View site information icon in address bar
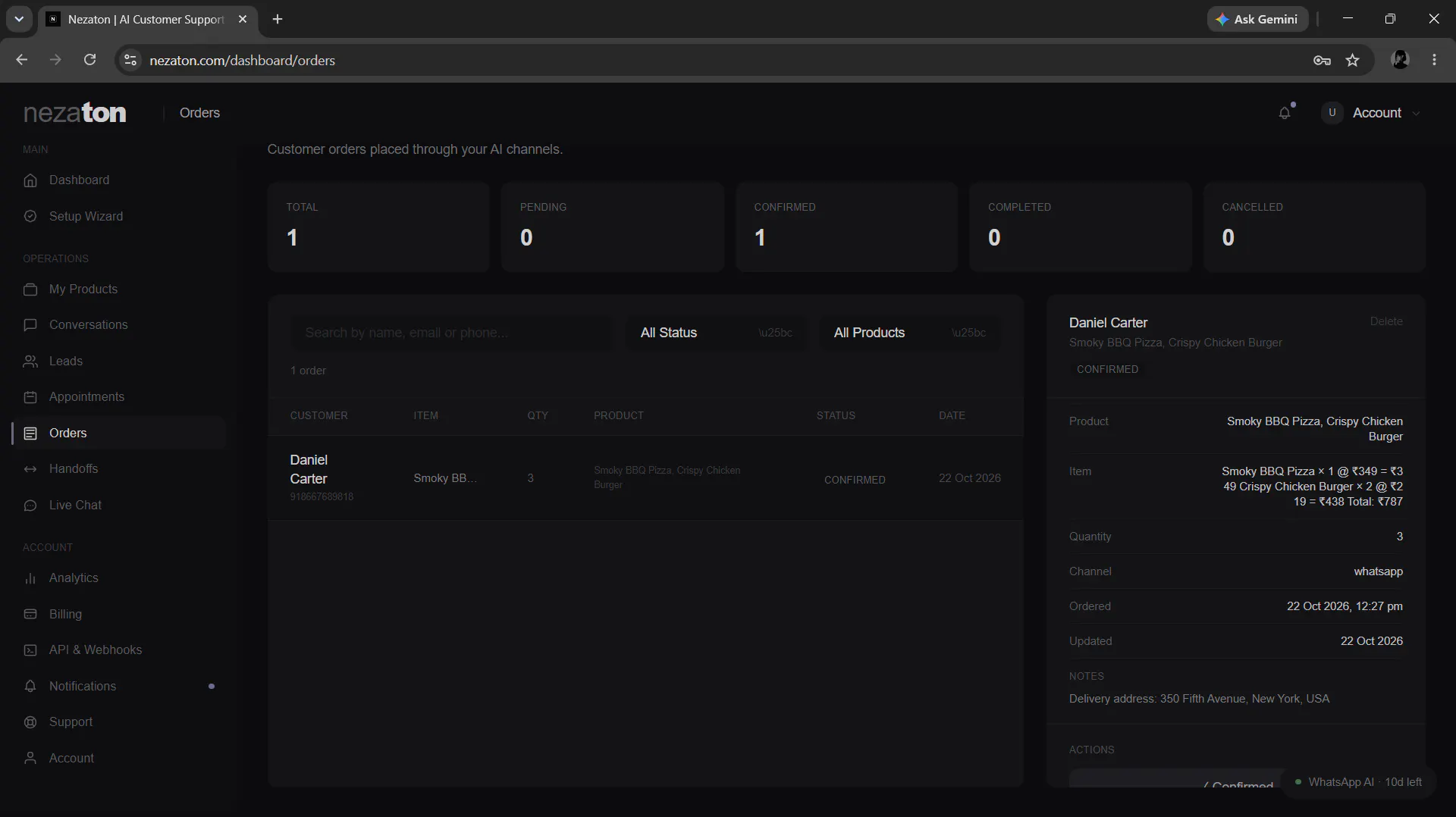This screenshot has height=817, width=1456. 130,60
